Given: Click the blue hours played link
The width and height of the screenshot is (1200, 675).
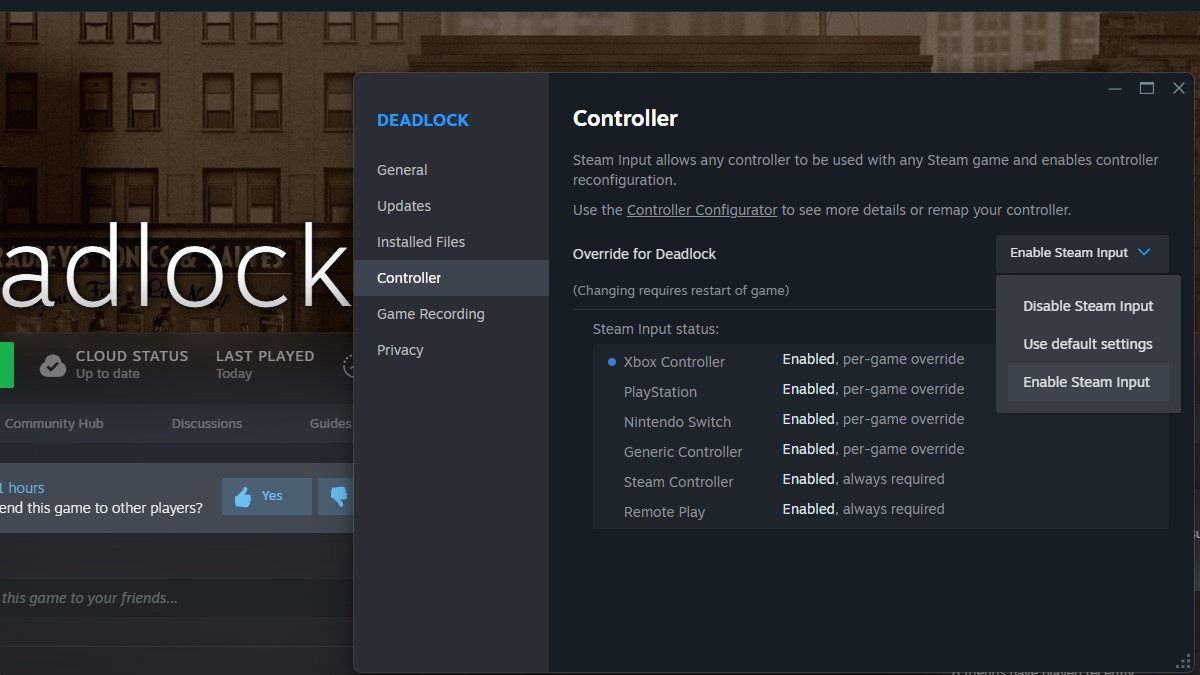Looking at the screenshot, I should pyautogui.click(x=22, y=487).
